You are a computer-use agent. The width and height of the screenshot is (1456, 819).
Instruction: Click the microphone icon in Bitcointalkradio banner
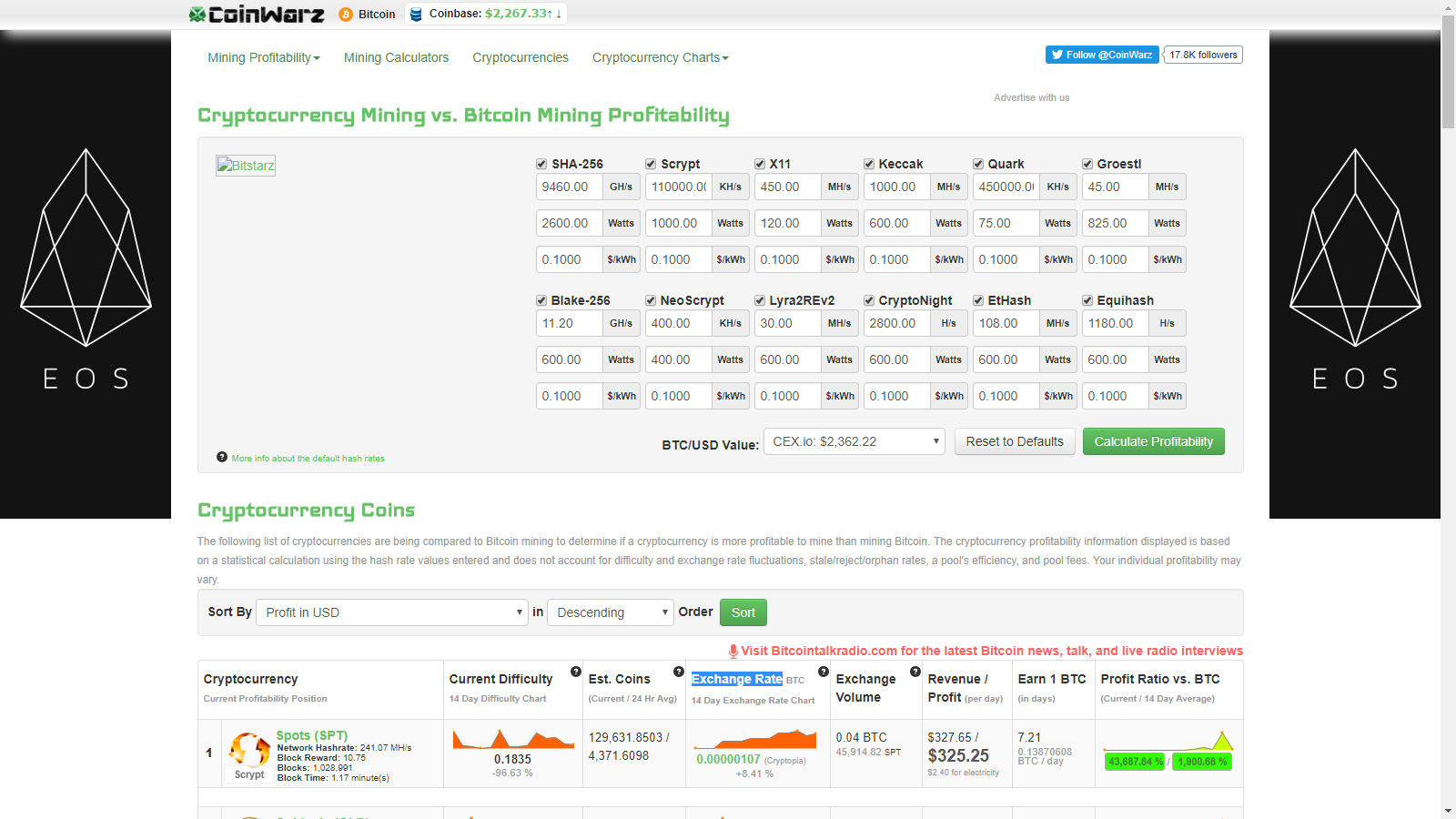[x=733, y=651]
